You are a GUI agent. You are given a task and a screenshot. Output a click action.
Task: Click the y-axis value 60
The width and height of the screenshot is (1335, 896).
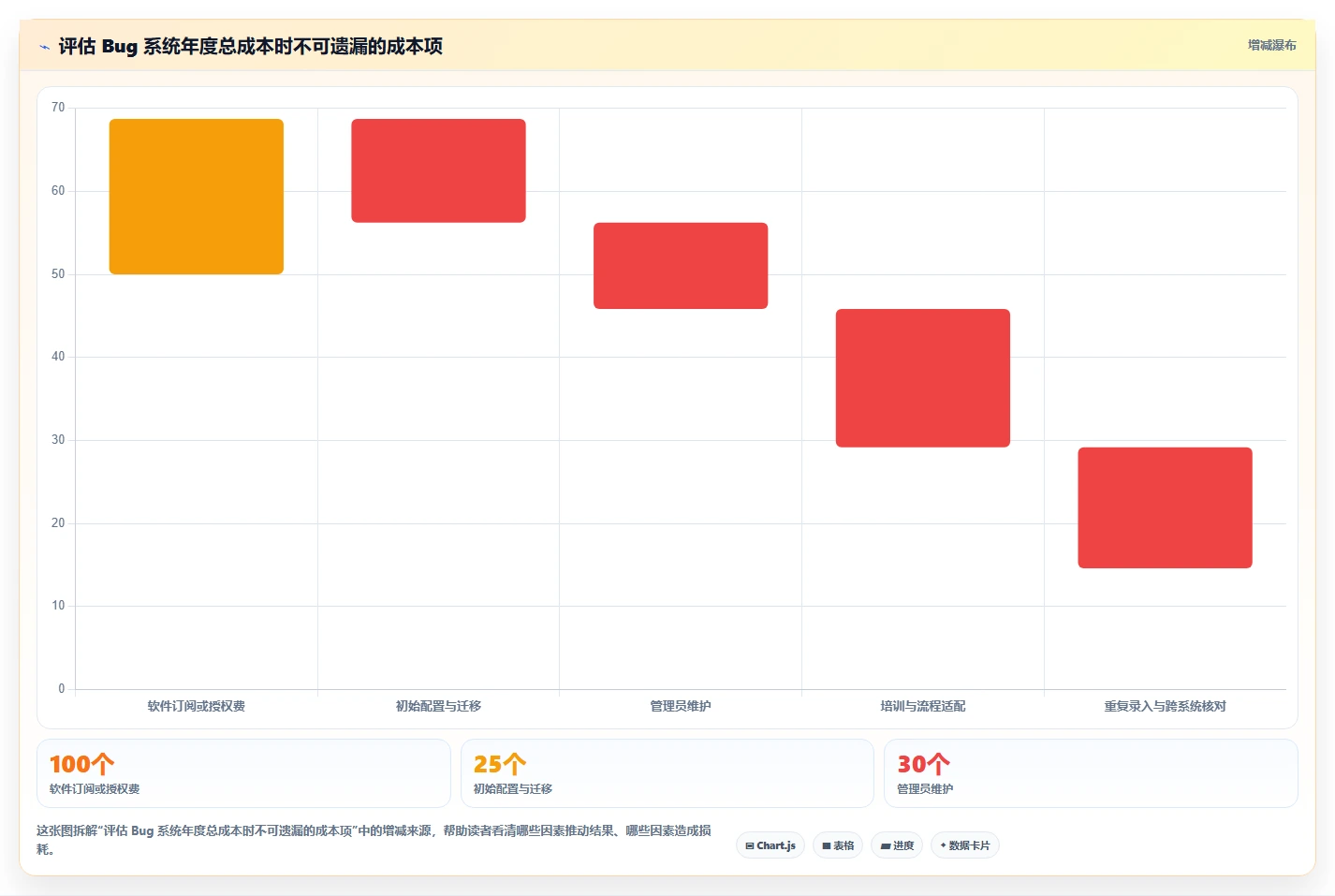(x=58, y=191)
